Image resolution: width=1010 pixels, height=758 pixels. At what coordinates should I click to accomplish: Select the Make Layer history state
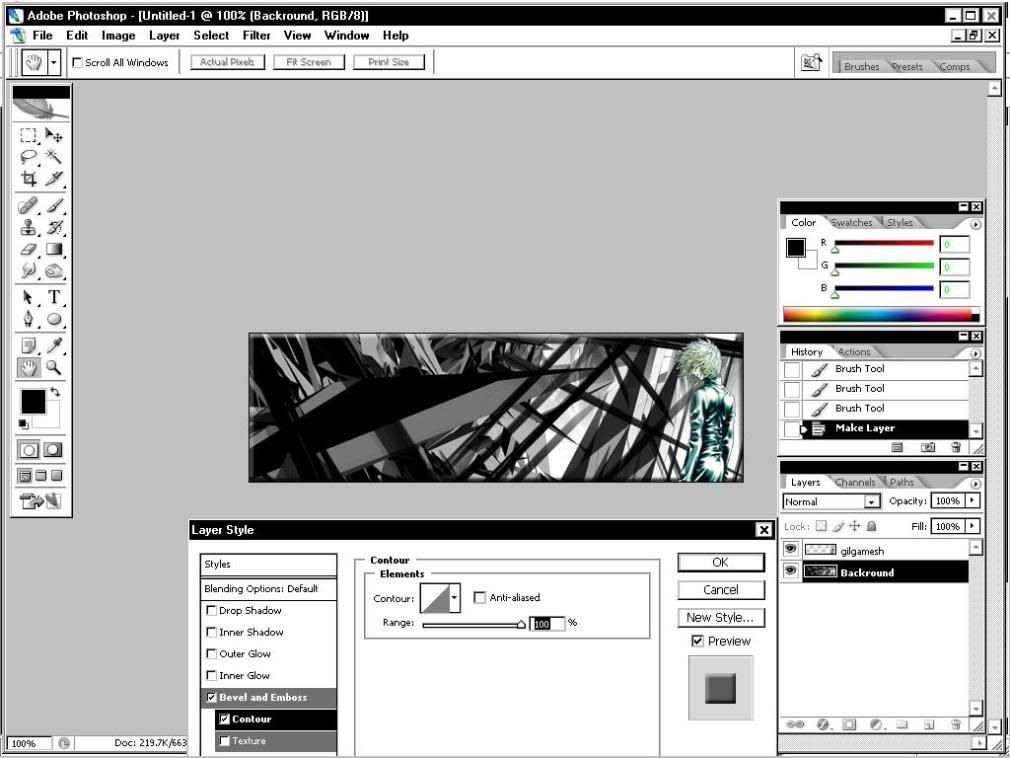884,428
